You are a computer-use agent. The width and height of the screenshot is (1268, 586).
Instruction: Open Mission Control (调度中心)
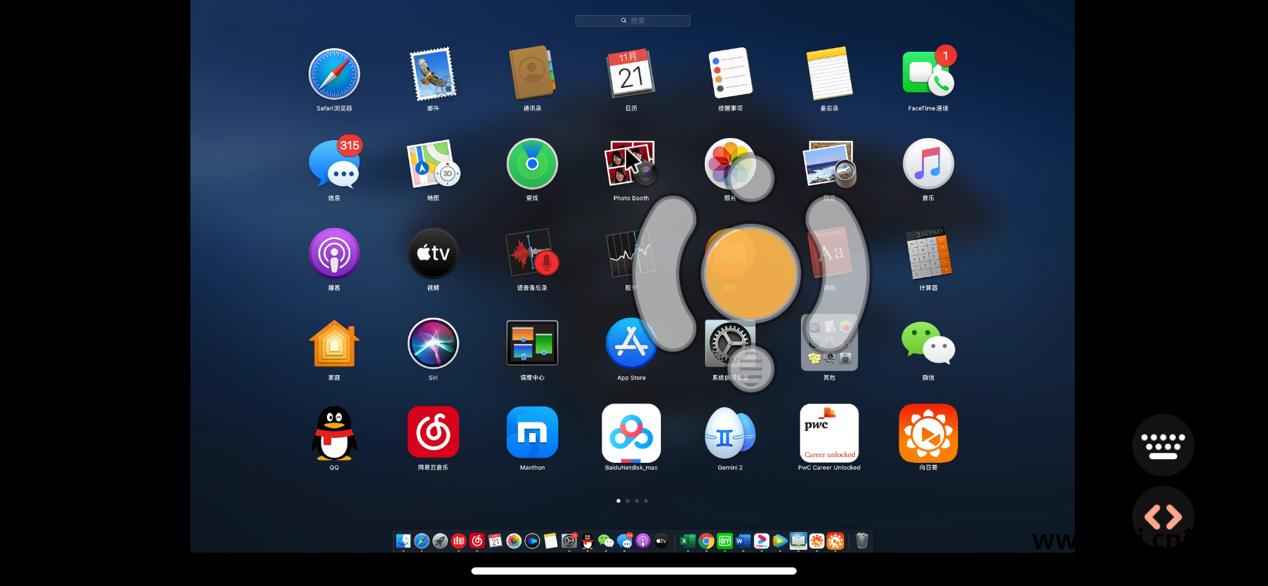(x=532, y=343)
